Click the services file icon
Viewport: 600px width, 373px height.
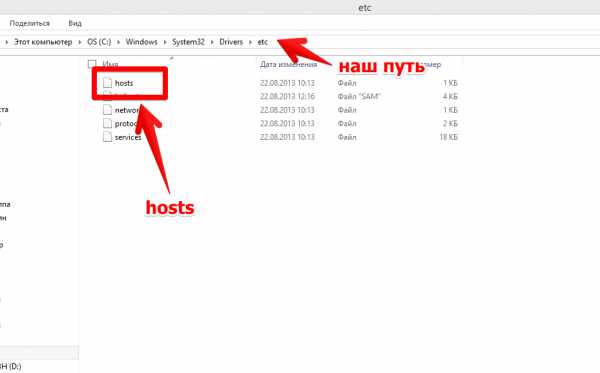[108, 137]
